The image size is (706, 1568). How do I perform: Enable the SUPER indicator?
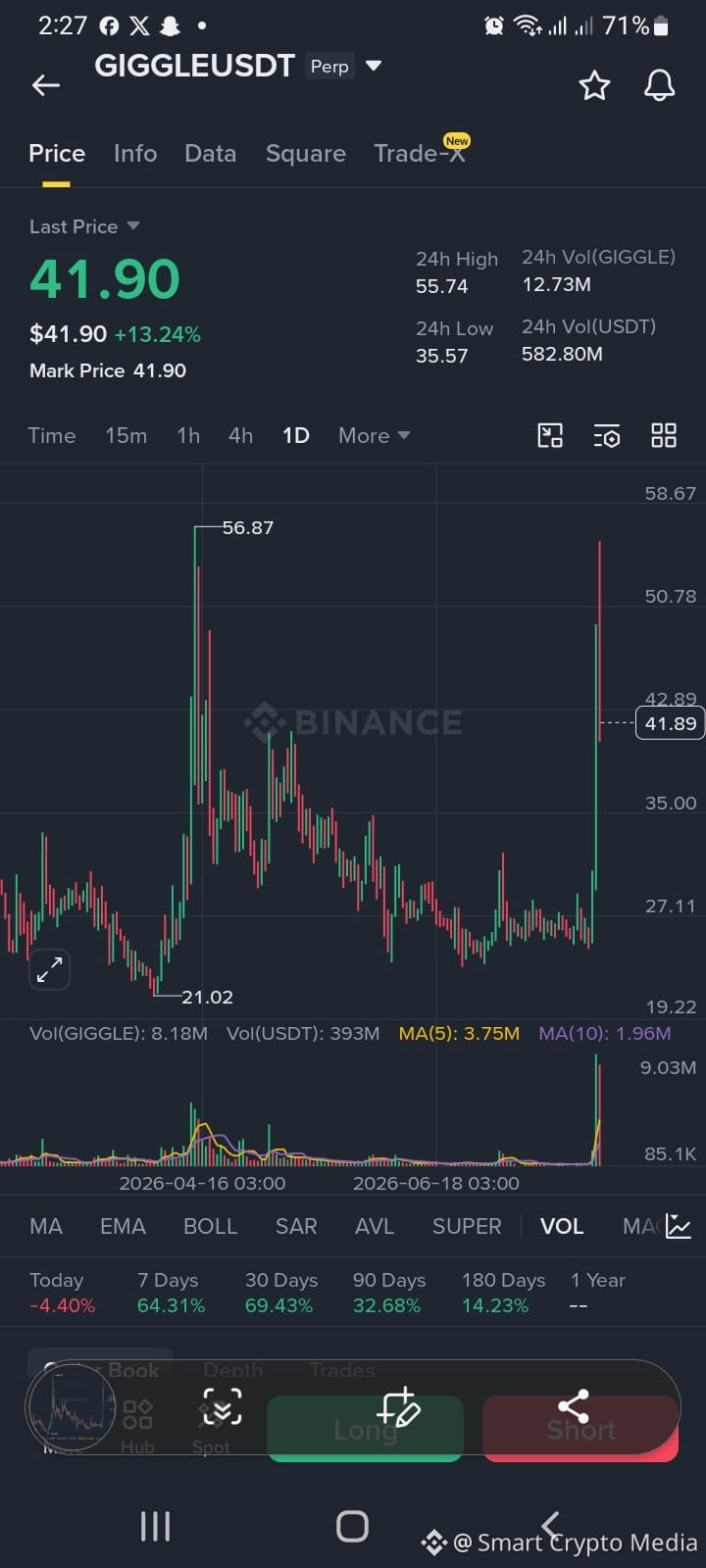(467, 1226)
